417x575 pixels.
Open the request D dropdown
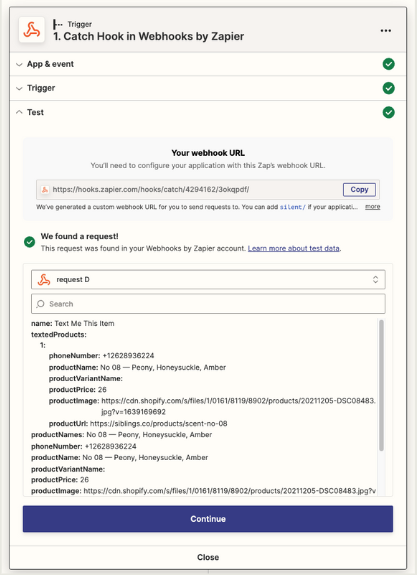tap(208, 280)
